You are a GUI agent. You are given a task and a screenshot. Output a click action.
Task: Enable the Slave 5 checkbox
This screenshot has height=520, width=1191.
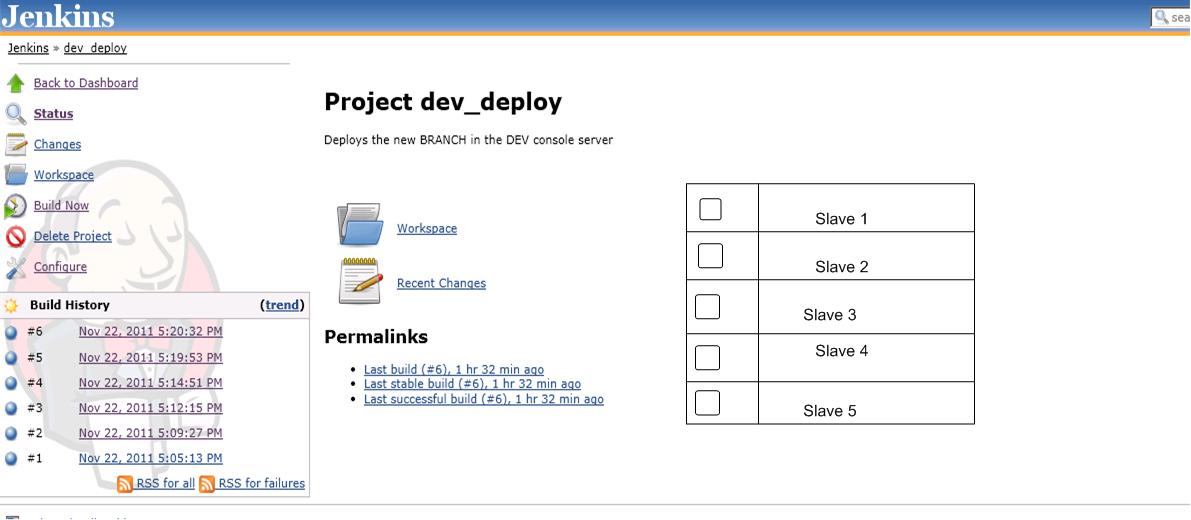pos(707,403)
